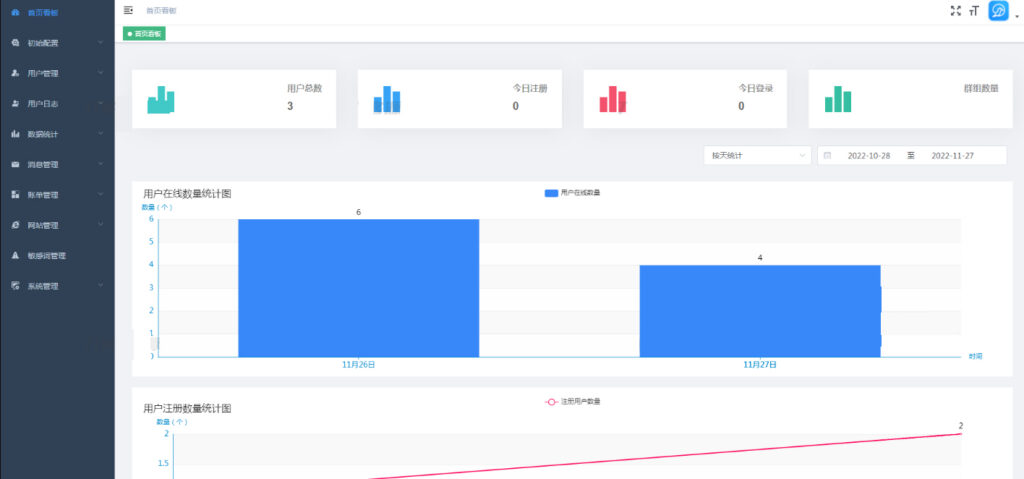1024x479 pixels.
Task: Open the font size adjustment icon
Action: coord(973,11)
